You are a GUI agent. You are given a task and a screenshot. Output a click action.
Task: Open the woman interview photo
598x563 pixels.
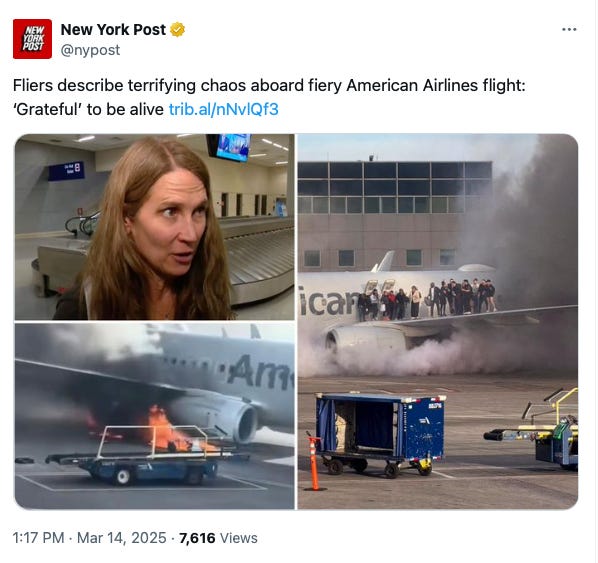point(154,227)
